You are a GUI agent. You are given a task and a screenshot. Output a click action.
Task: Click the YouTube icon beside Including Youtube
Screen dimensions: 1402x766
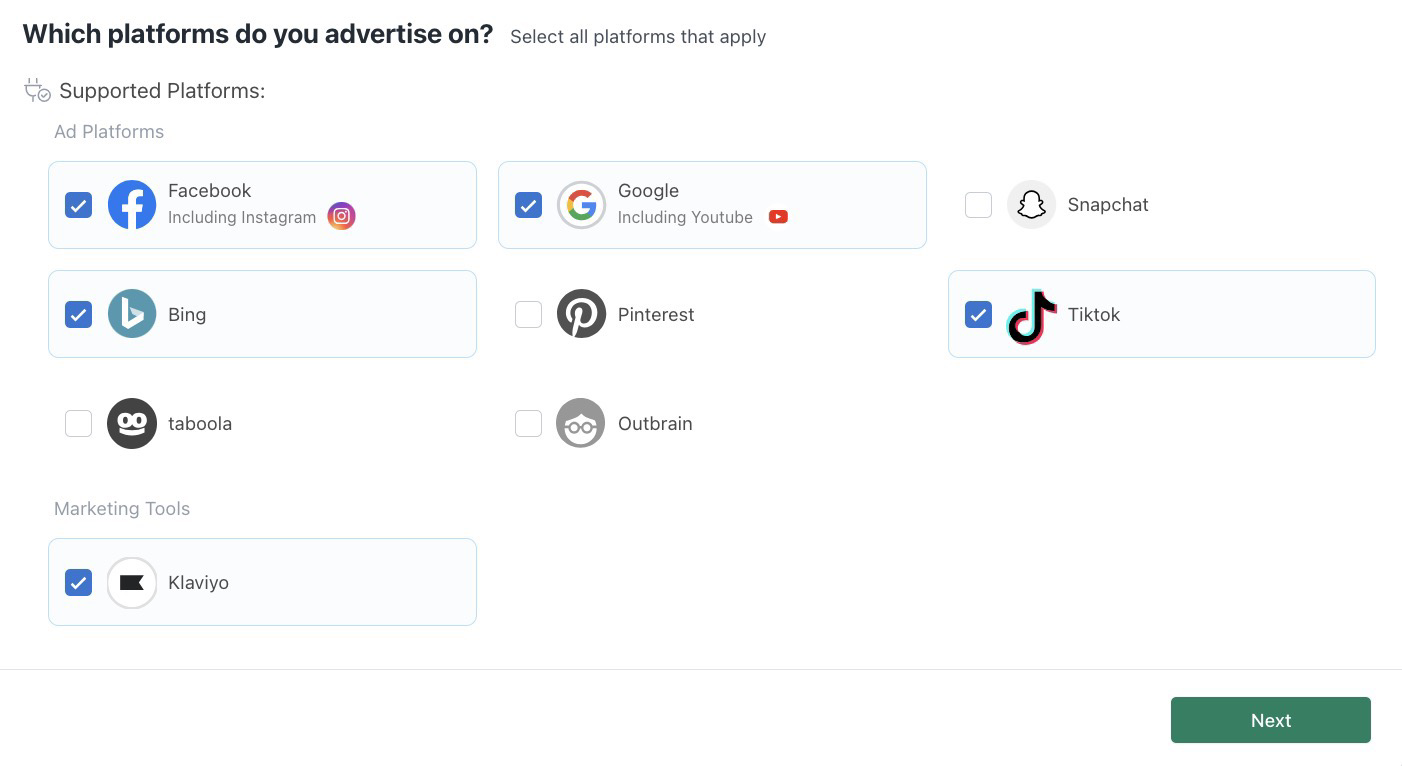point(778,217)
